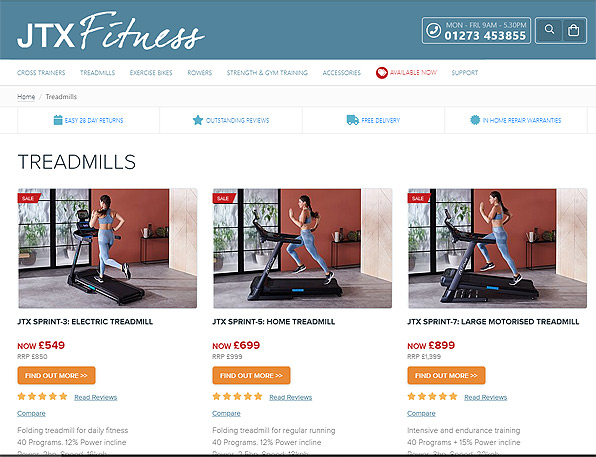Open the shopping bag cart icon
596x457 pixels.
(x=573, y=30)
